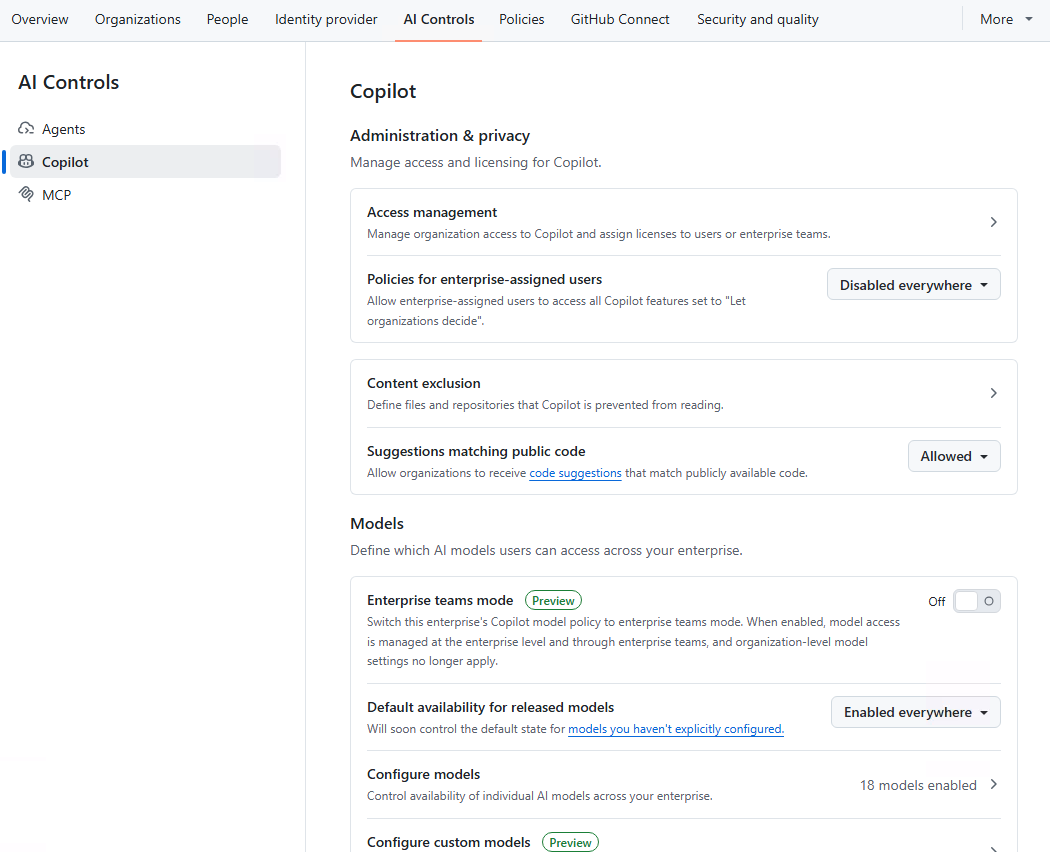Click the Off label beside the toggle
This screenshot has width=1050, height=852.
(937, 601)
